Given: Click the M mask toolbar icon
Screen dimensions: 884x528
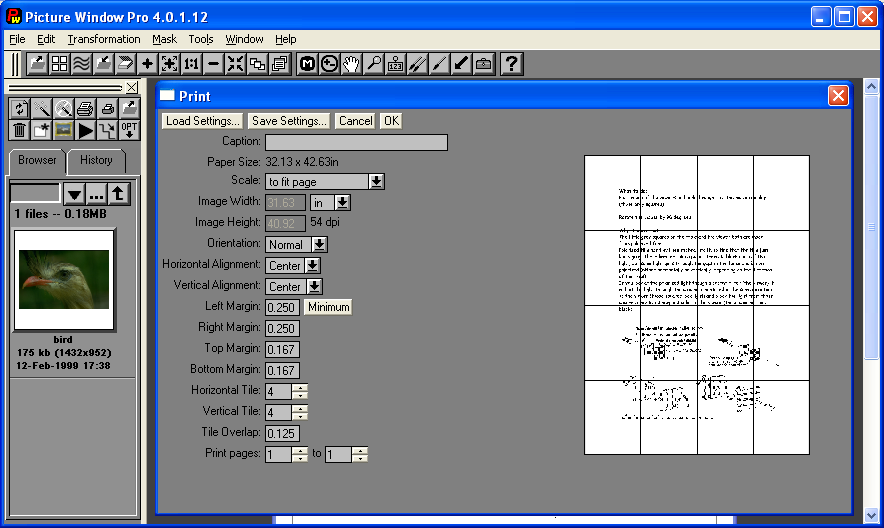Looking at the screenshot, I should [307, 64].
